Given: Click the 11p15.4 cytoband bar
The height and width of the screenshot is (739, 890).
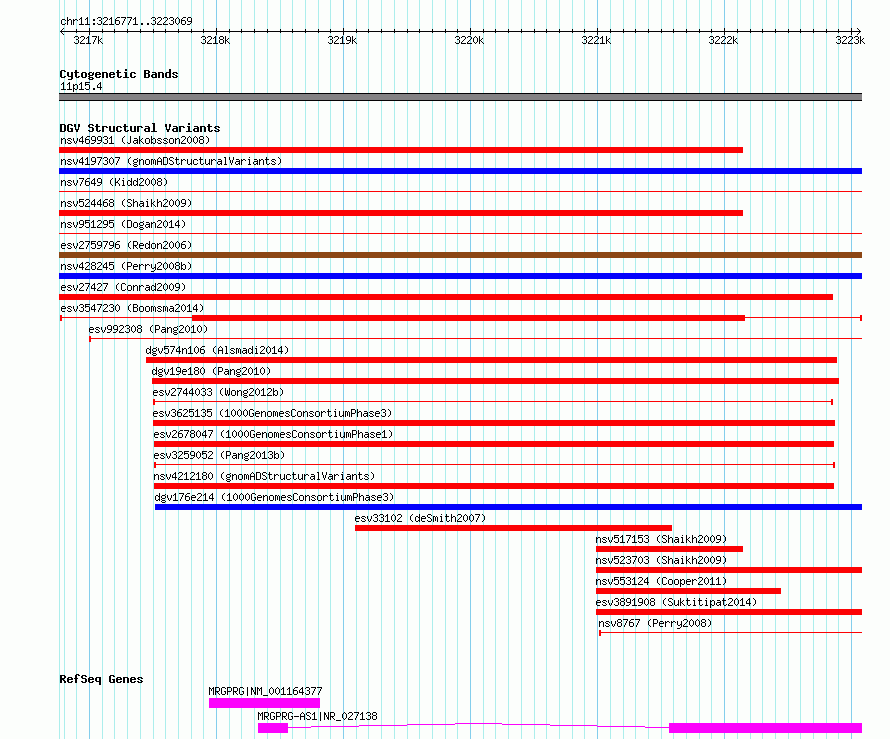Looking at the screenshot, I should click(460, 97).
